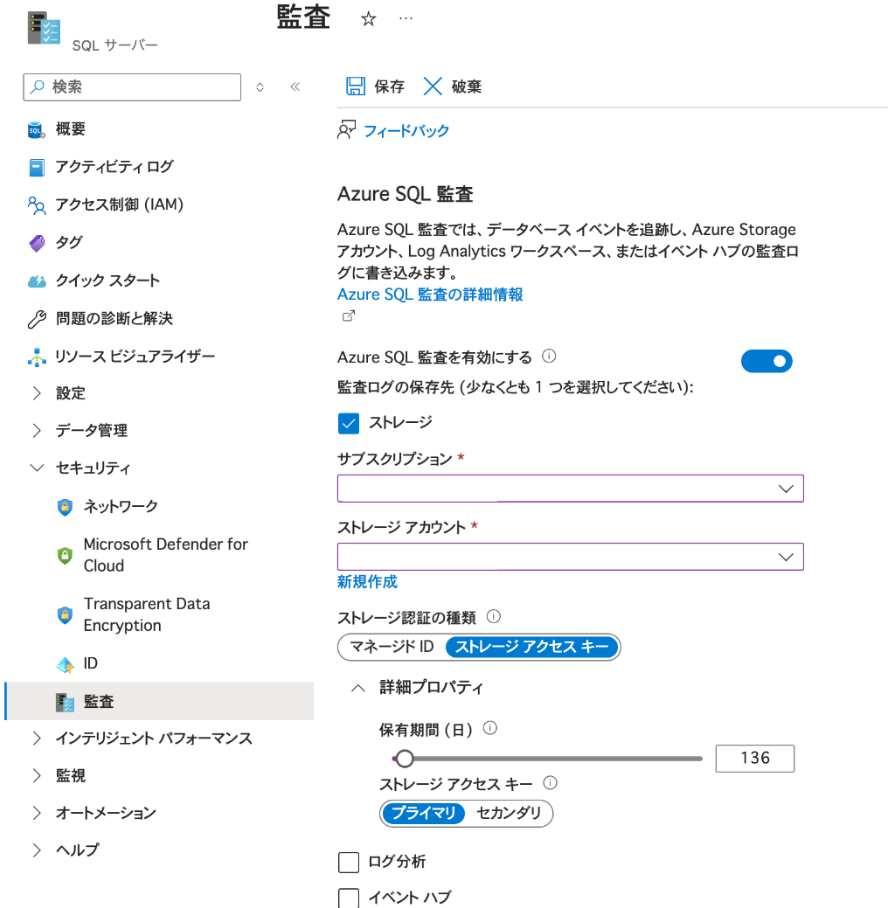Viewport: 888px width, 908px height.
Task: Open the ellipsis more options menu
Action: point(405,19)
